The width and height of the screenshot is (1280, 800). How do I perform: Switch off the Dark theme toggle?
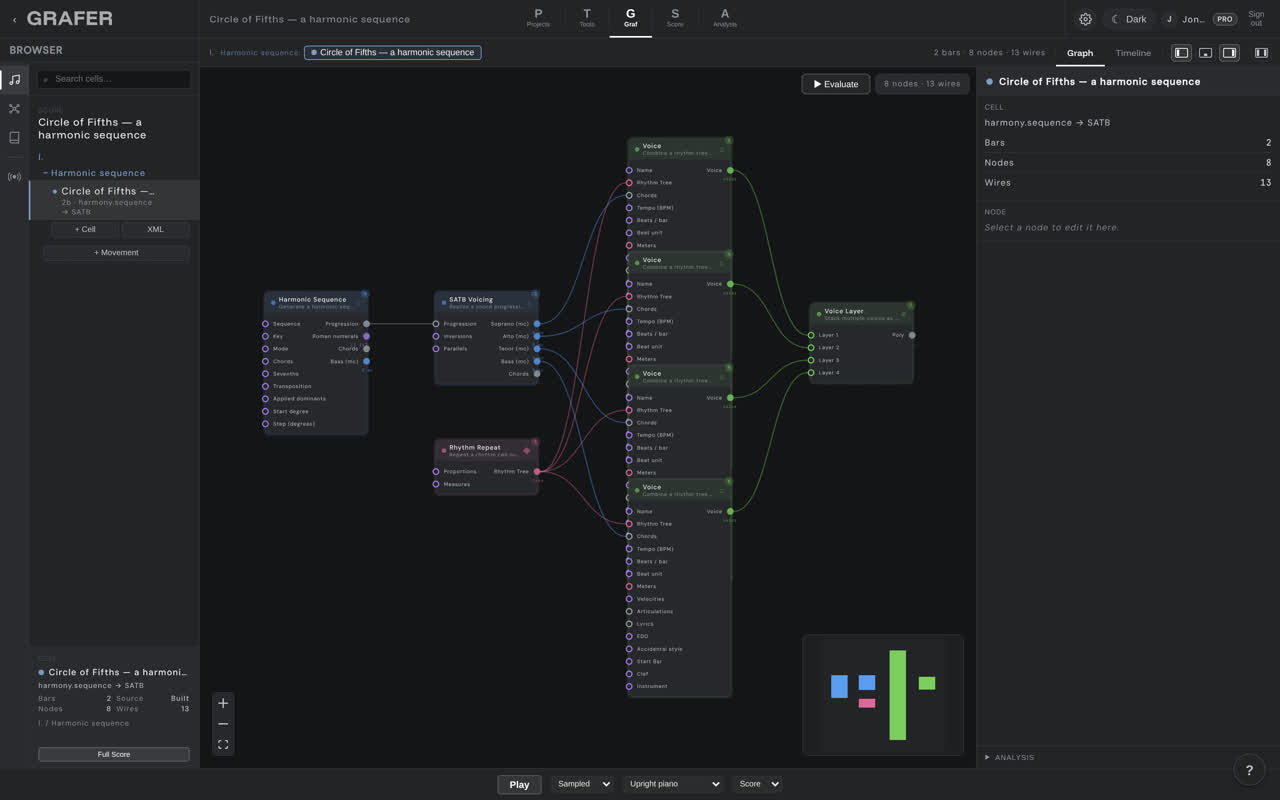(x=1129, y=19)
